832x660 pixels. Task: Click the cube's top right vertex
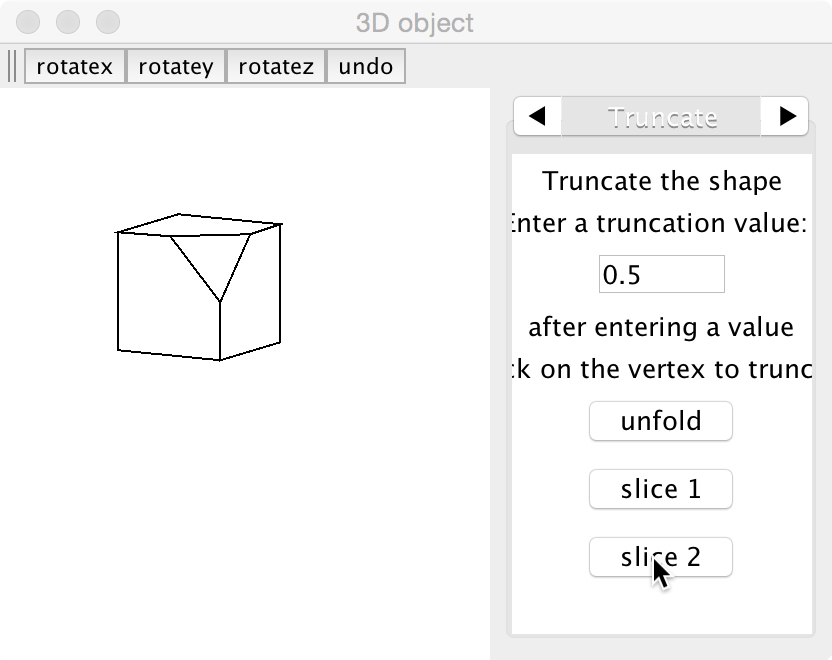[x=281, y=225]
